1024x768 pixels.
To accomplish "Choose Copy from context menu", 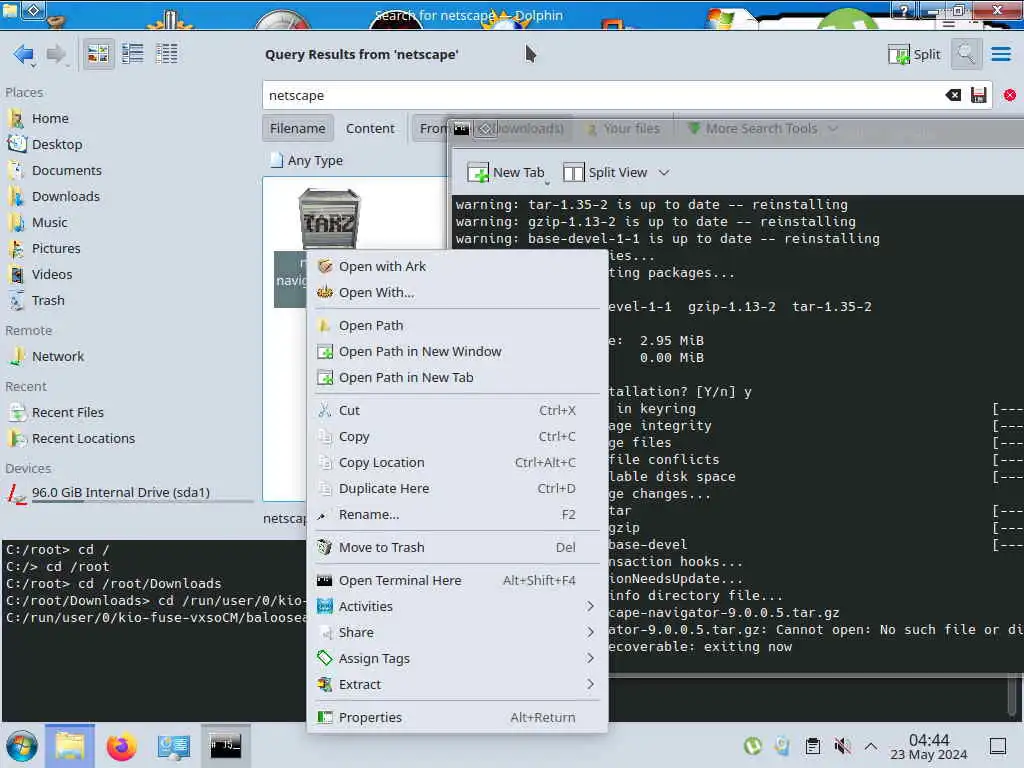I will 457,436.
